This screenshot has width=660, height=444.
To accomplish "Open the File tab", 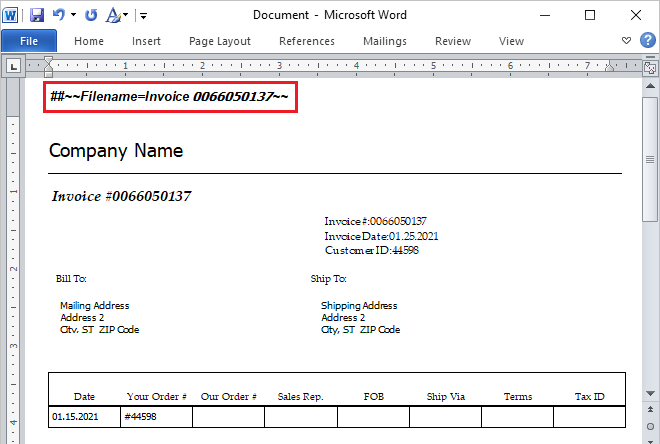I will [29, 41].
